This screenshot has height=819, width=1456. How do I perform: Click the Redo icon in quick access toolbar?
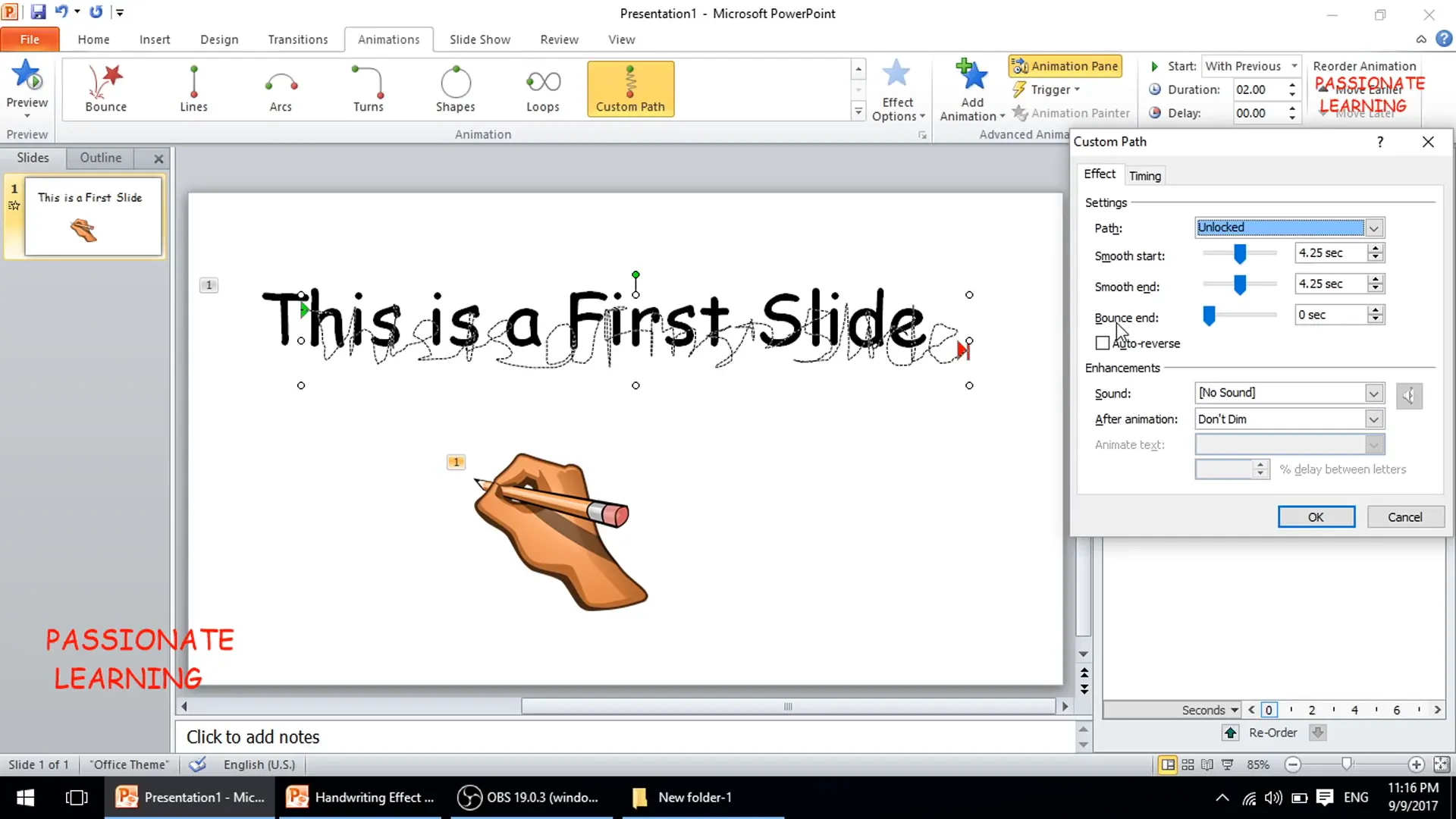point(96,12)
